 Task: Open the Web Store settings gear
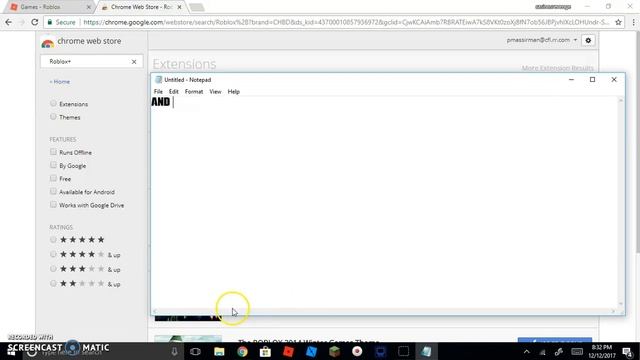click(x=588, y=40)
